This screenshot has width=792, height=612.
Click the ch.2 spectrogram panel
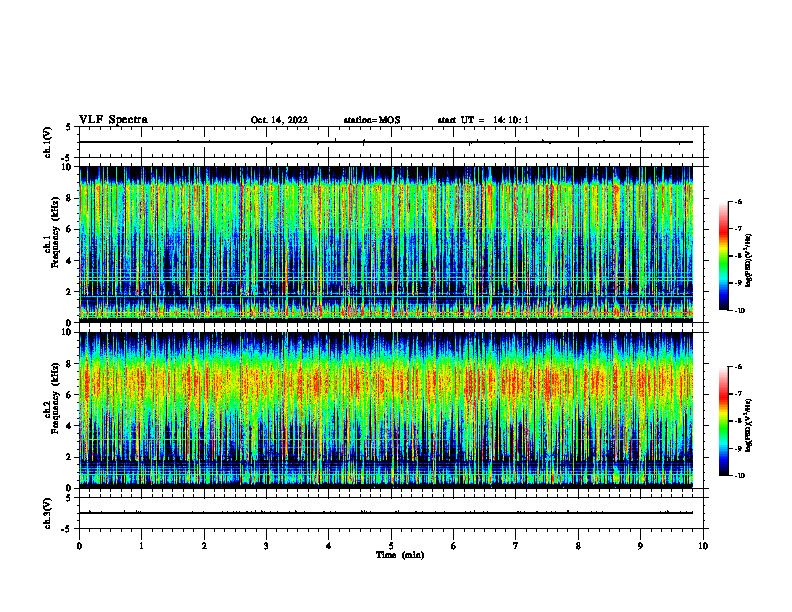(386, 410)
